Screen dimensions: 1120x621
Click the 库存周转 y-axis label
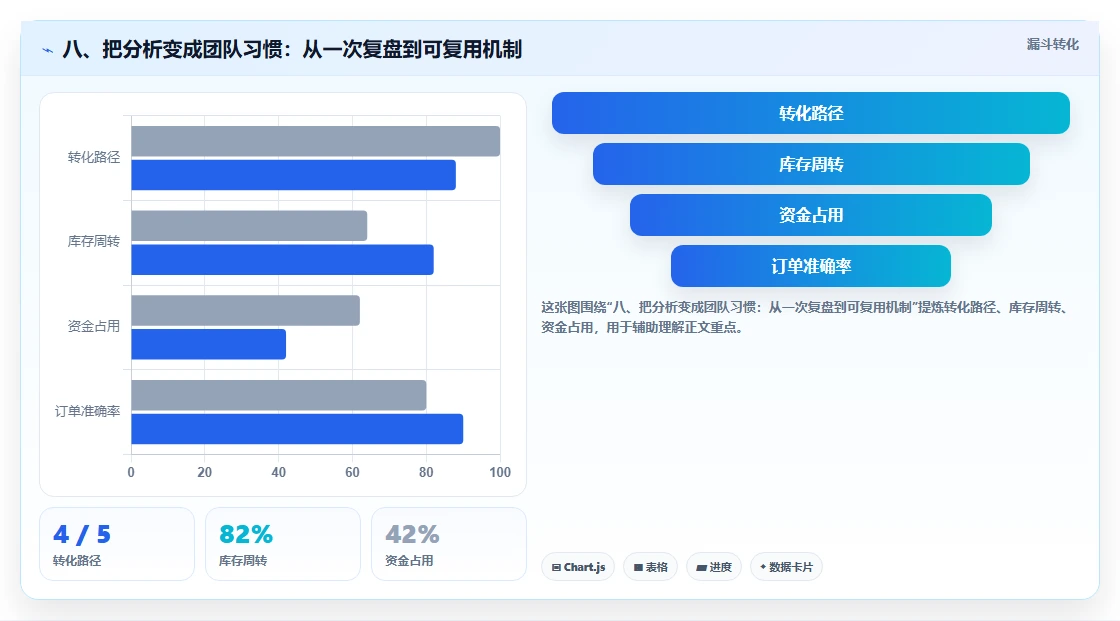point(94,242)
